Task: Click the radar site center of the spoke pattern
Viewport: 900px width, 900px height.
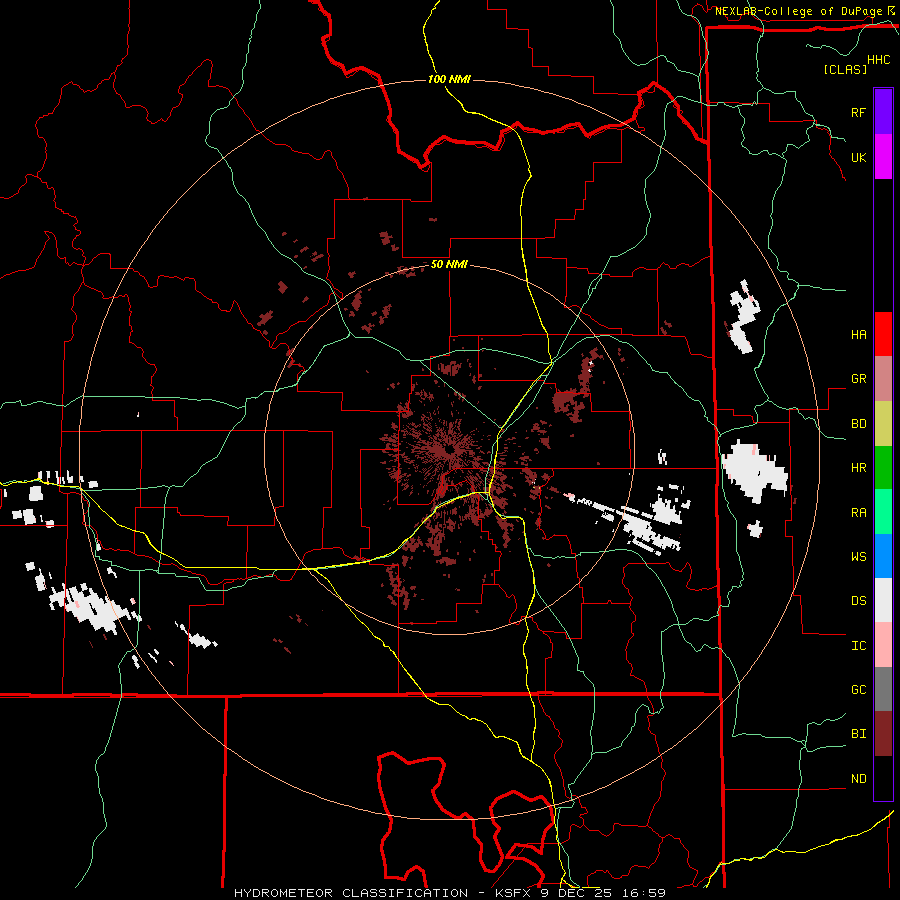Action: click(x=449, y=449)
